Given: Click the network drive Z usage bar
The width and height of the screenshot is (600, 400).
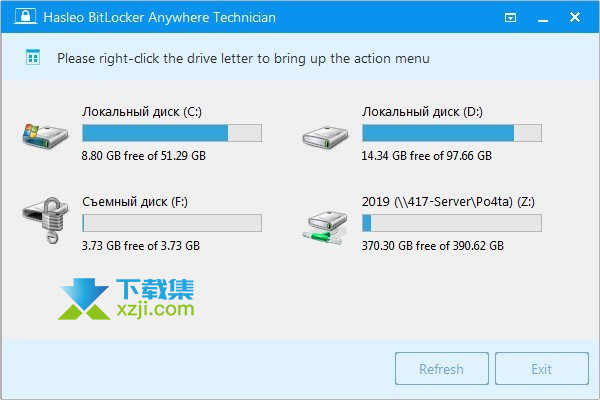Looking at the screenshot, I should pyautogui.click(x=452, y=223).
